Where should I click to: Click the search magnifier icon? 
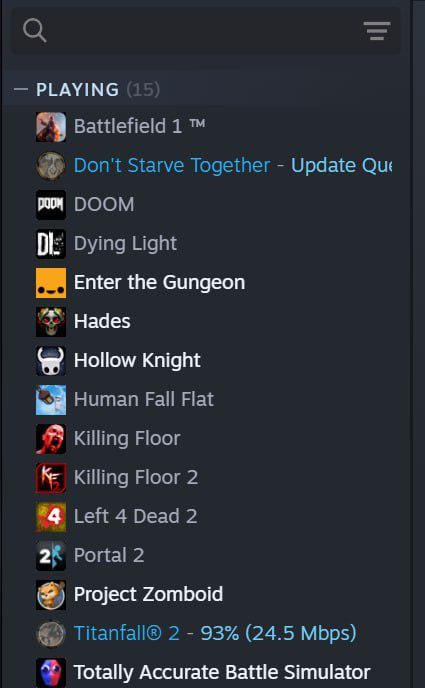tap(35, 31)
